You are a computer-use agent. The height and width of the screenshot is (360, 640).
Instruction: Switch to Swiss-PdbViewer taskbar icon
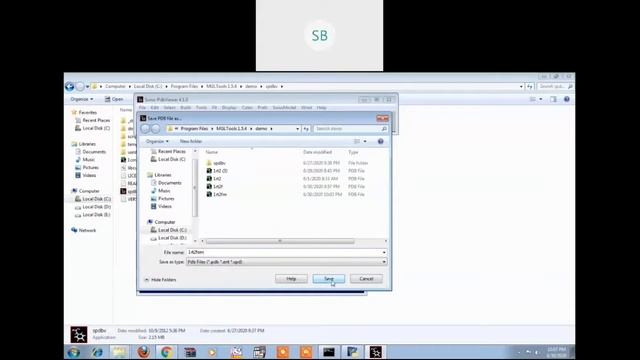pyautogui.click(x=375, y=352)
